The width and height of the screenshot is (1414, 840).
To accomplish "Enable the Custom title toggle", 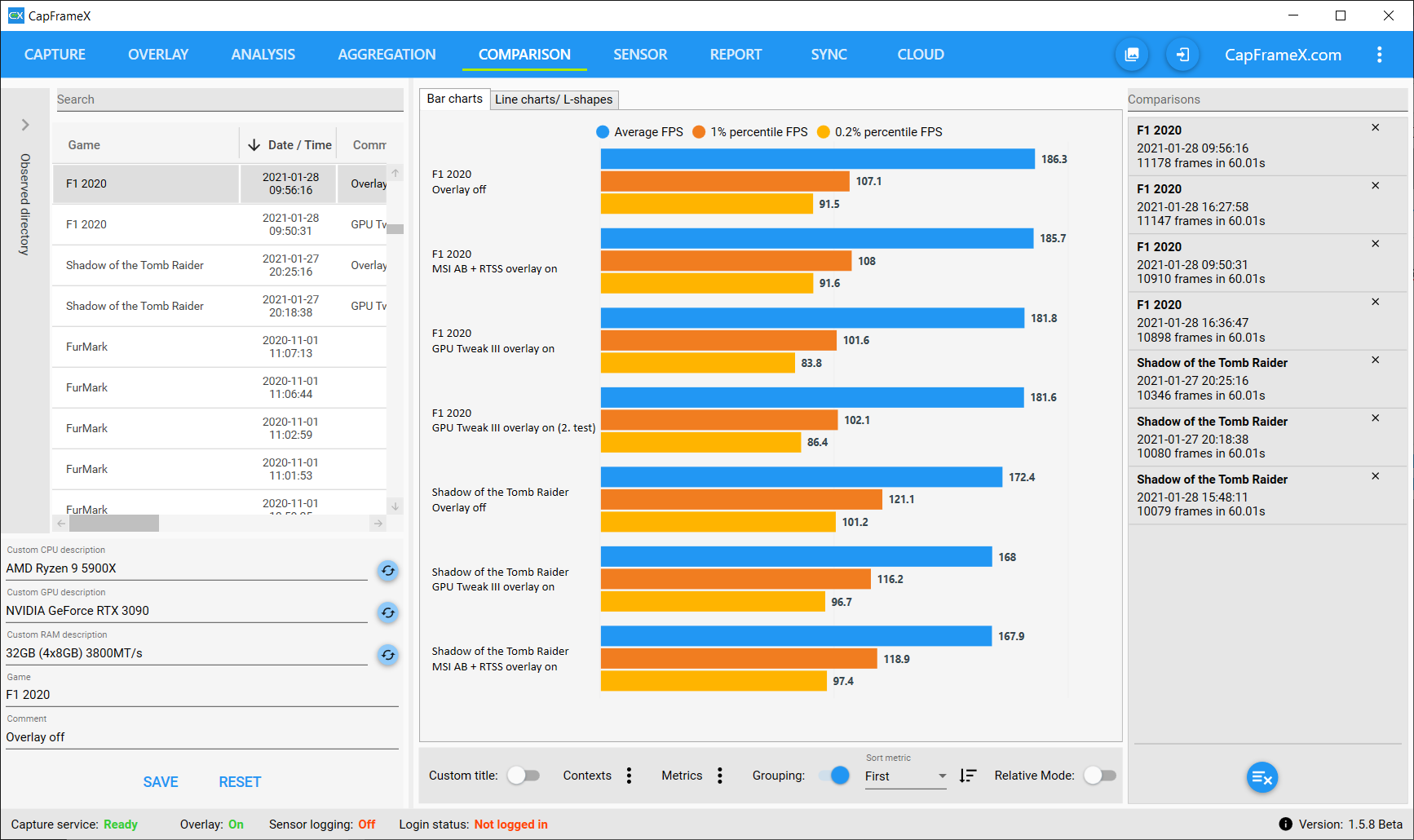I will pyautogui.click(x=524, y=776).
